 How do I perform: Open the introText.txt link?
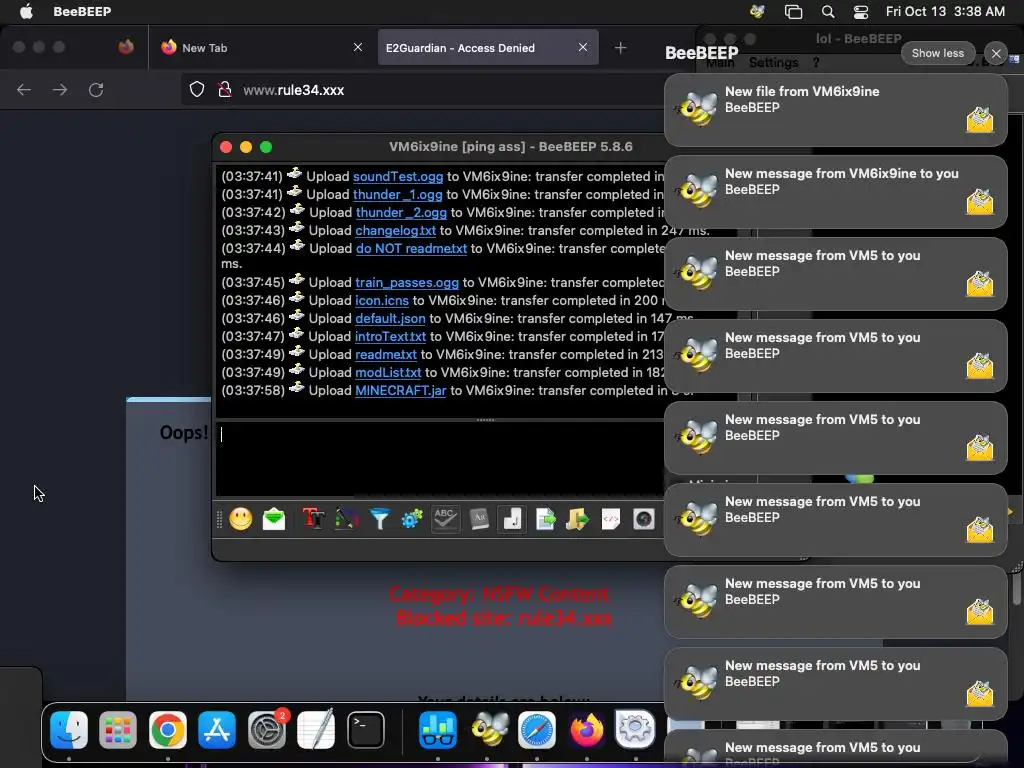coord(390,336)
